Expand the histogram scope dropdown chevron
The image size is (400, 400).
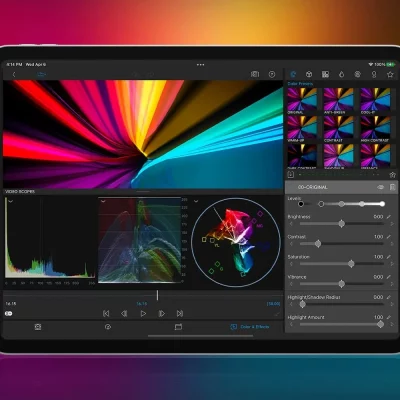click(x=10, y=201)
